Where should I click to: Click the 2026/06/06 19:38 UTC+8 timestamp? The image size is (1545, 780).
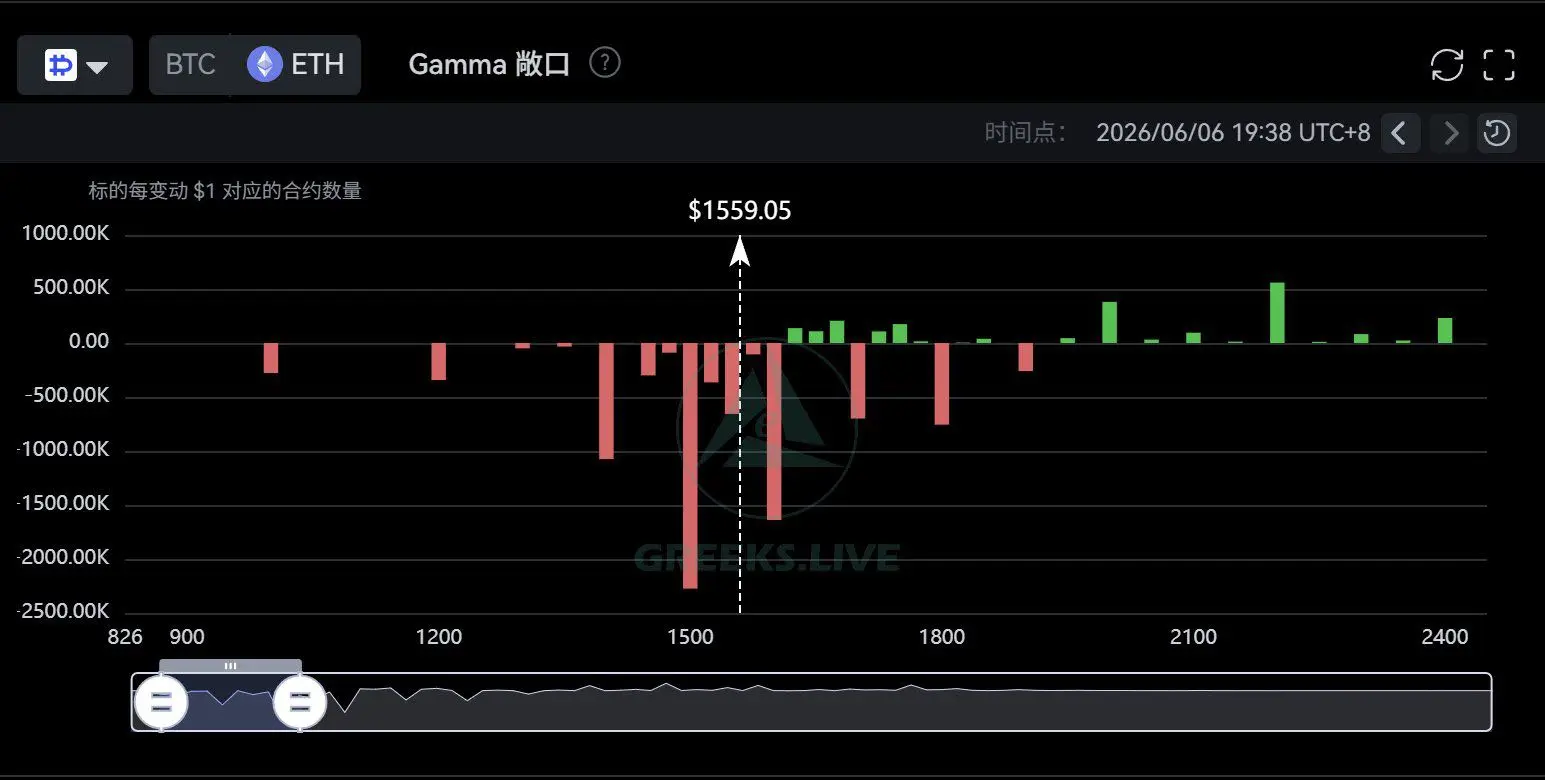tap(1233, 132)
